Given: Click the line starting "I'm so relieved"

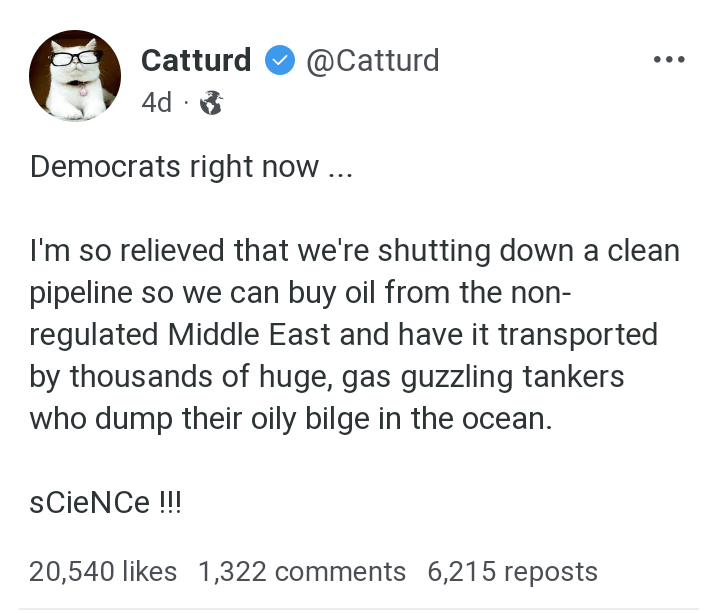Looking at the screenshot, I should point(354,250).
